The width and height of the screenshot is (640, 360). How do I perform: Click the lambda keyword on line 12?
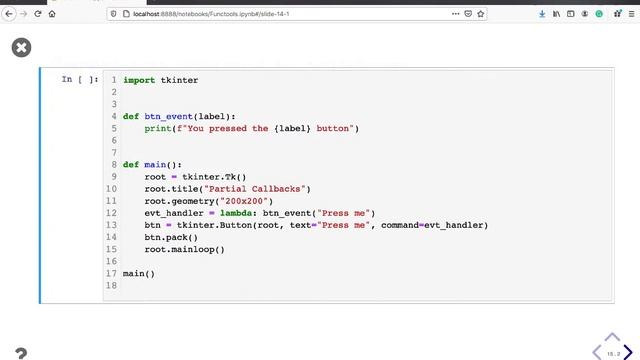pyautogui.click(x=236, y=213)
